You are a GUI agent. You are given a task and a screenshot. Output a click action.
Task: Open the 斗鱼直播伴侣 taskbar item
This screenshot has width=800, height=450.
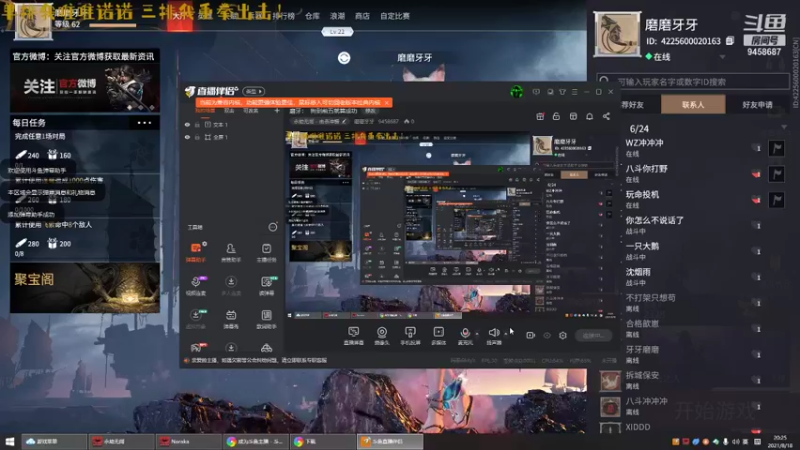pyautogui.click(x=390, y=441)
